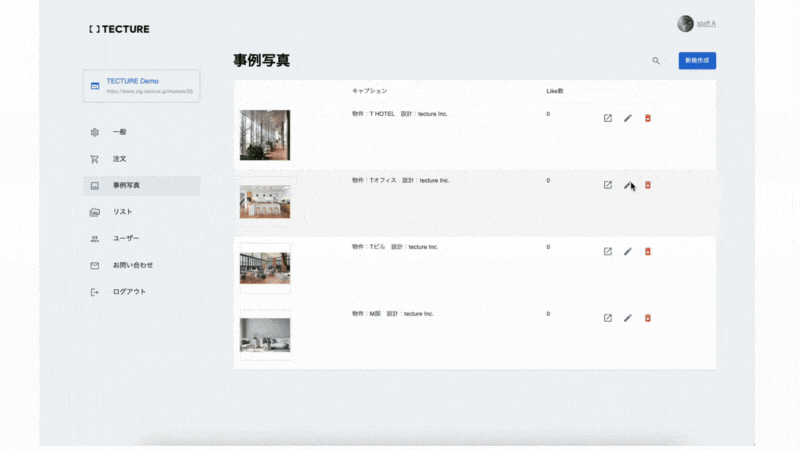Delete the Tオフィス photo entry
The image size is (800, 450).
647,185
